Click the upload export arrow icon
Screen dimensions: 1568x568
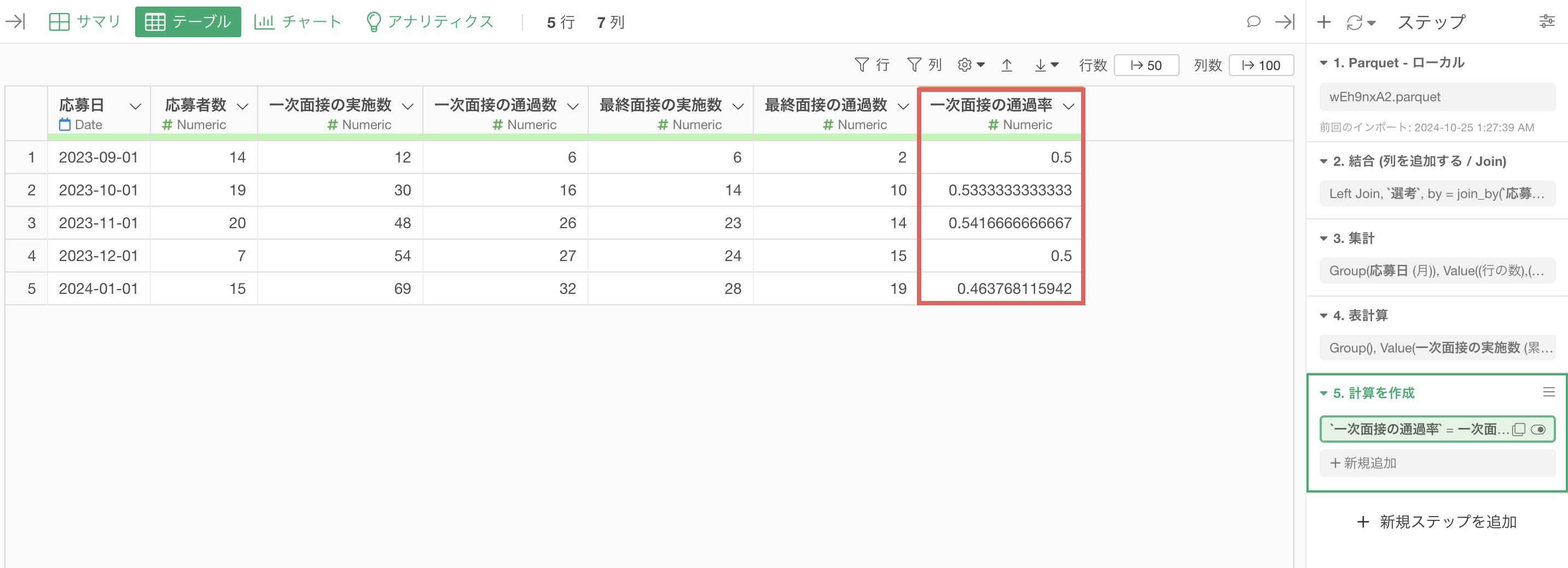pyautogui.click(x=1007, y=65)
